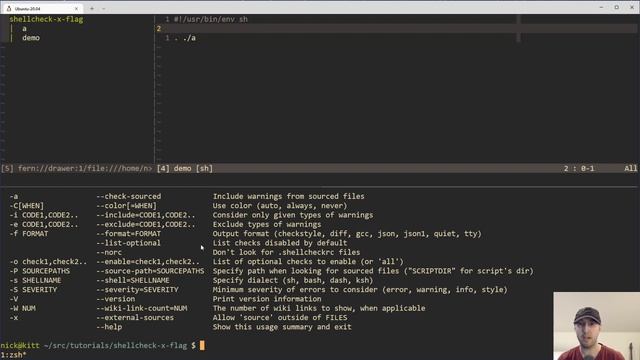Click the '--severity=SEVERITY' option
Screen dimensions: 640x360
[138, 290]
